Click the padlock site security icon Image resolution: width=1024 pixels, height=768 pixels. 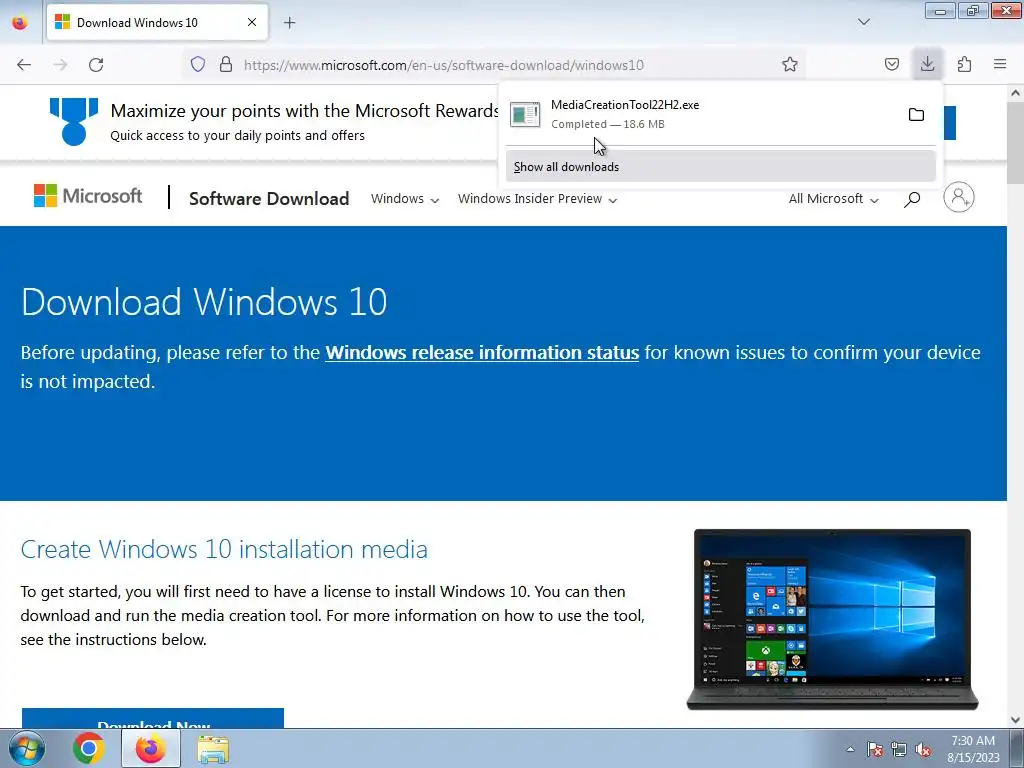pos(226,64)
